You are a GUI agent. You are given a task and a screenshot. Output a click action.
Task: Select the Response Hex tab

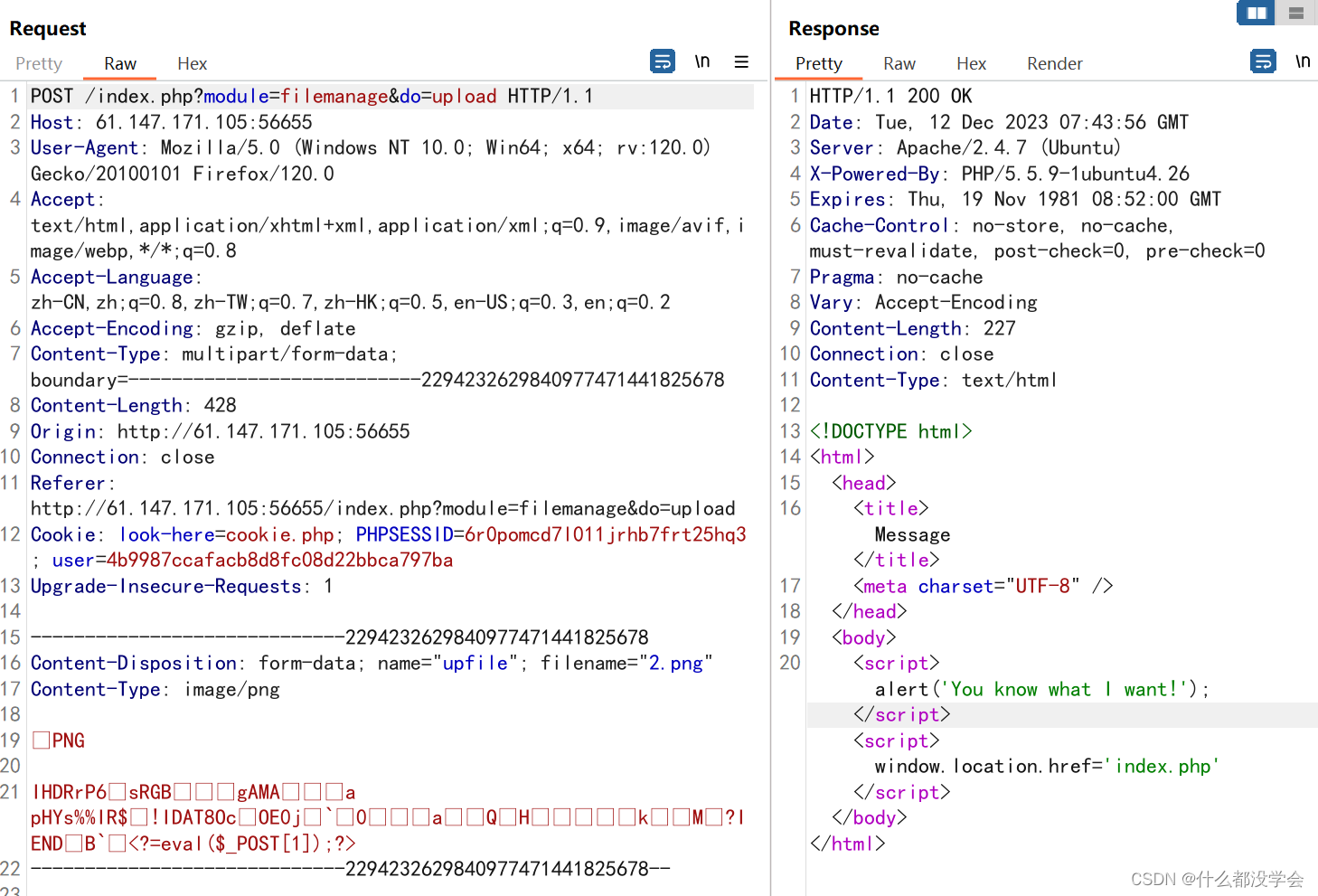point(972,63)
